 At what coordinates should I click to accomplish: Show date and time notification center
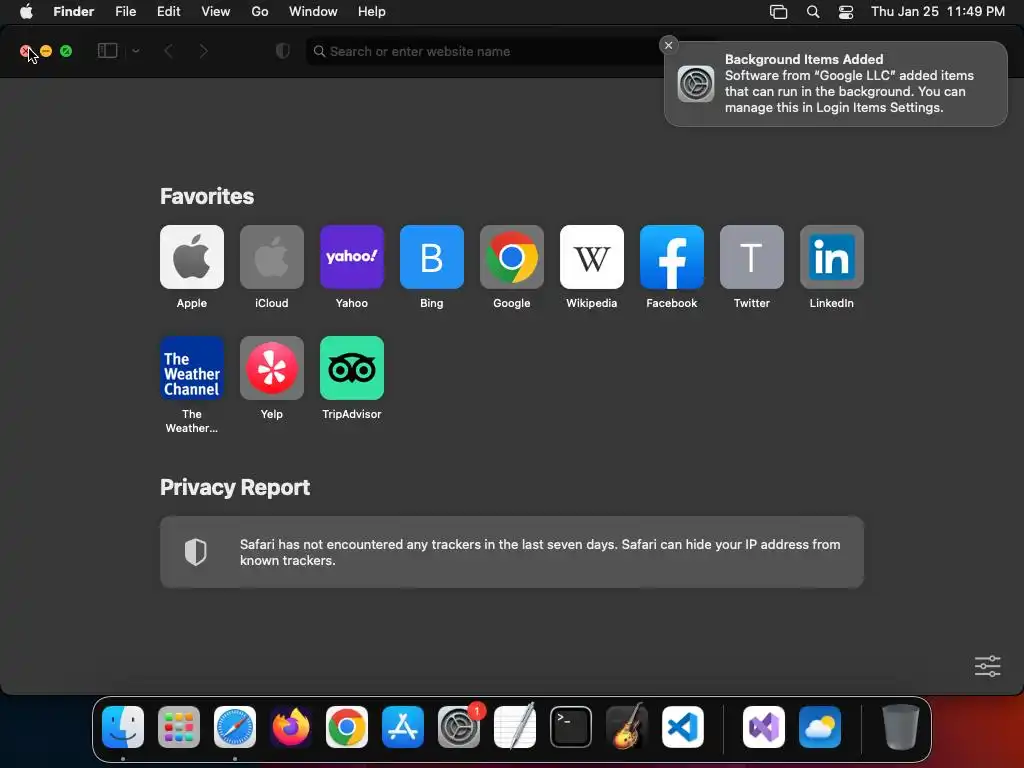pyautogui.click(x=938, y=12)
